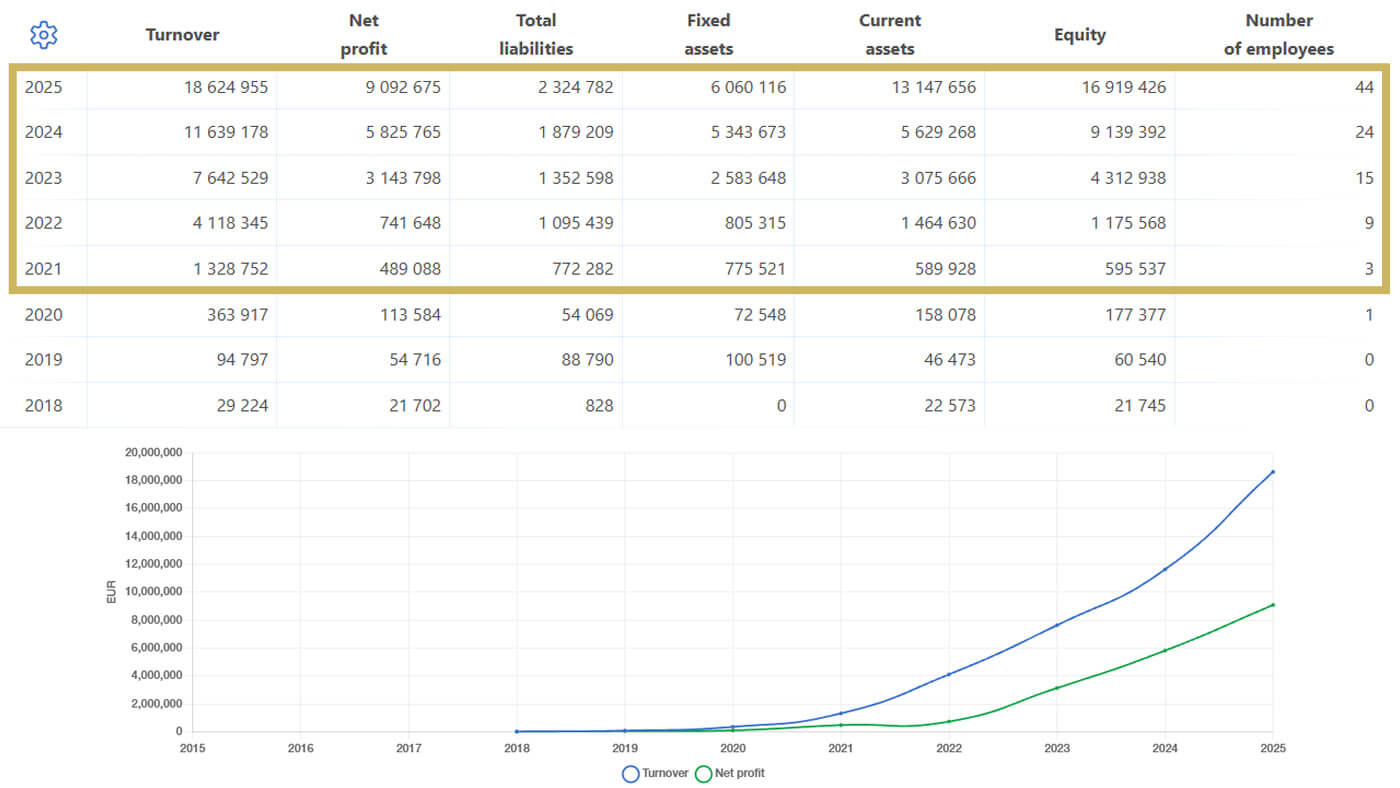
Task: Click the Fixed assets column header
Action: (x=709, y=34)
